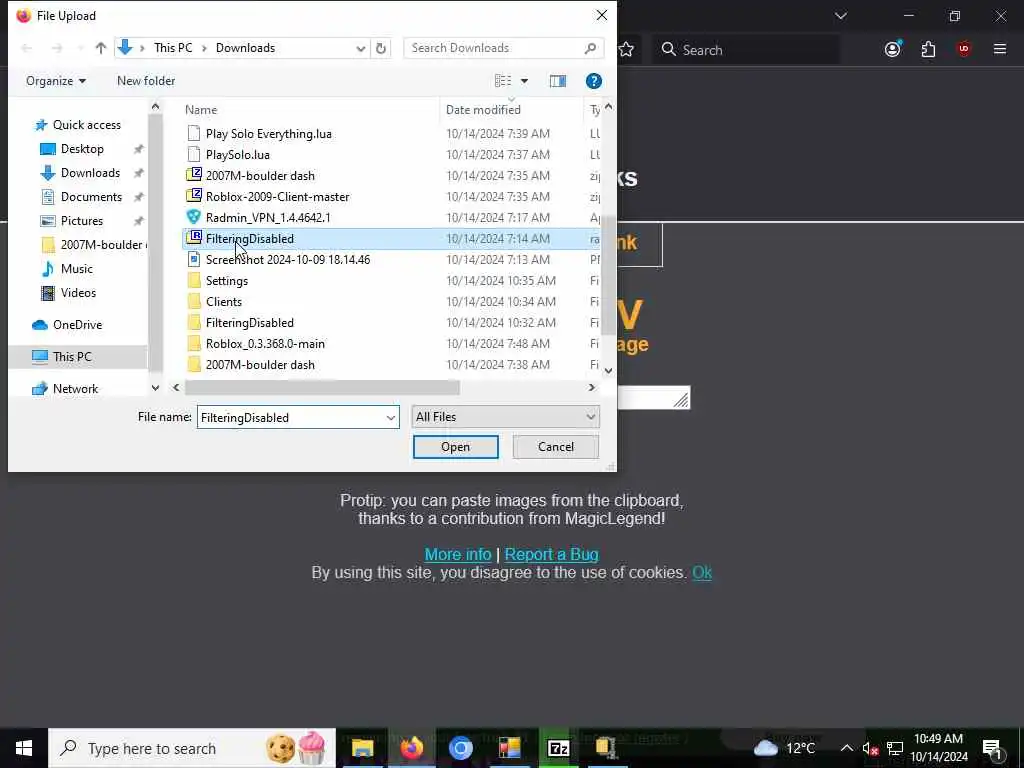Image resolution: width=1024 pixels, height=768 pixels.
Task: Open Firefox account icon
Action: click(x=893, y=49)
